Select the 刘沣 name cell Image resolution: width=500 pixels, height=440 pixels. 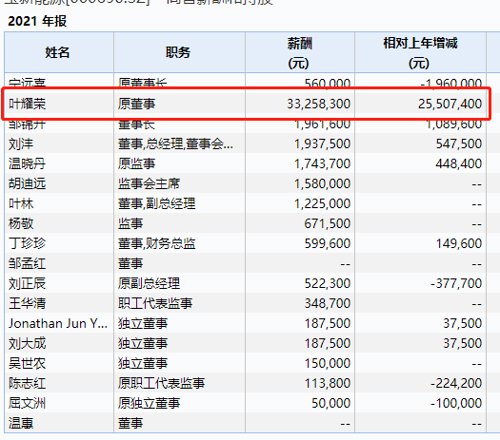click(21, 144)
